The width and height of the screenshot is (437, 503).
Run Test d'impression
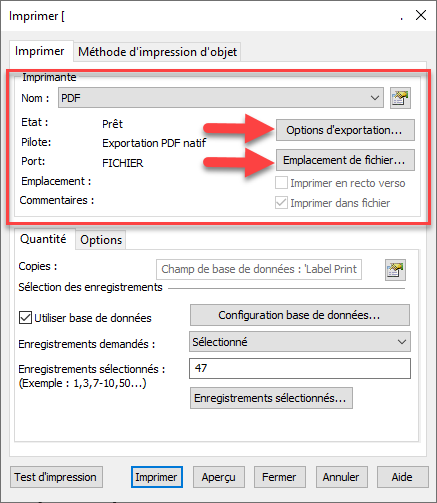point(56,477)
